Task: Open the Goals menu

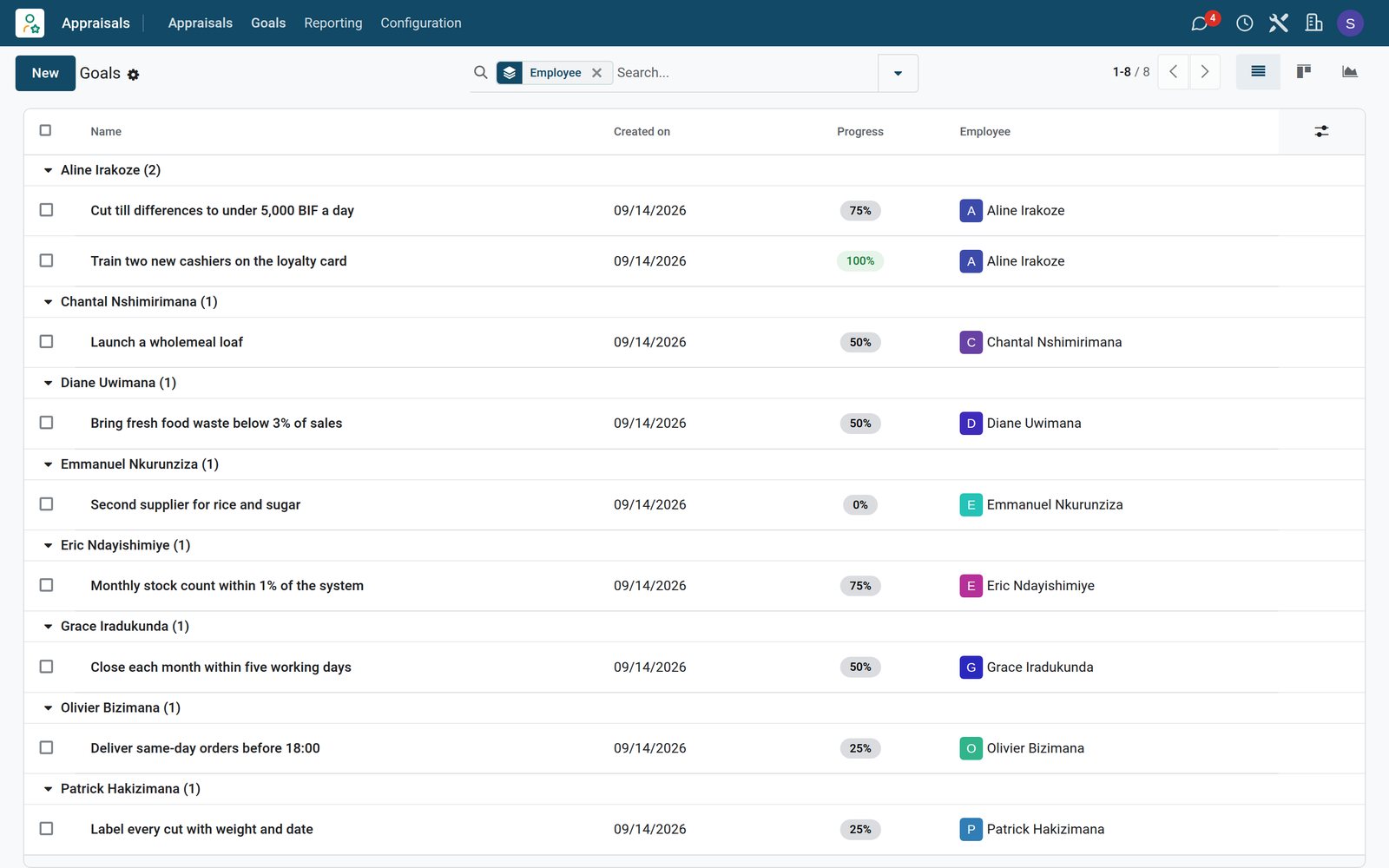Action: click(x=268, y=23)
